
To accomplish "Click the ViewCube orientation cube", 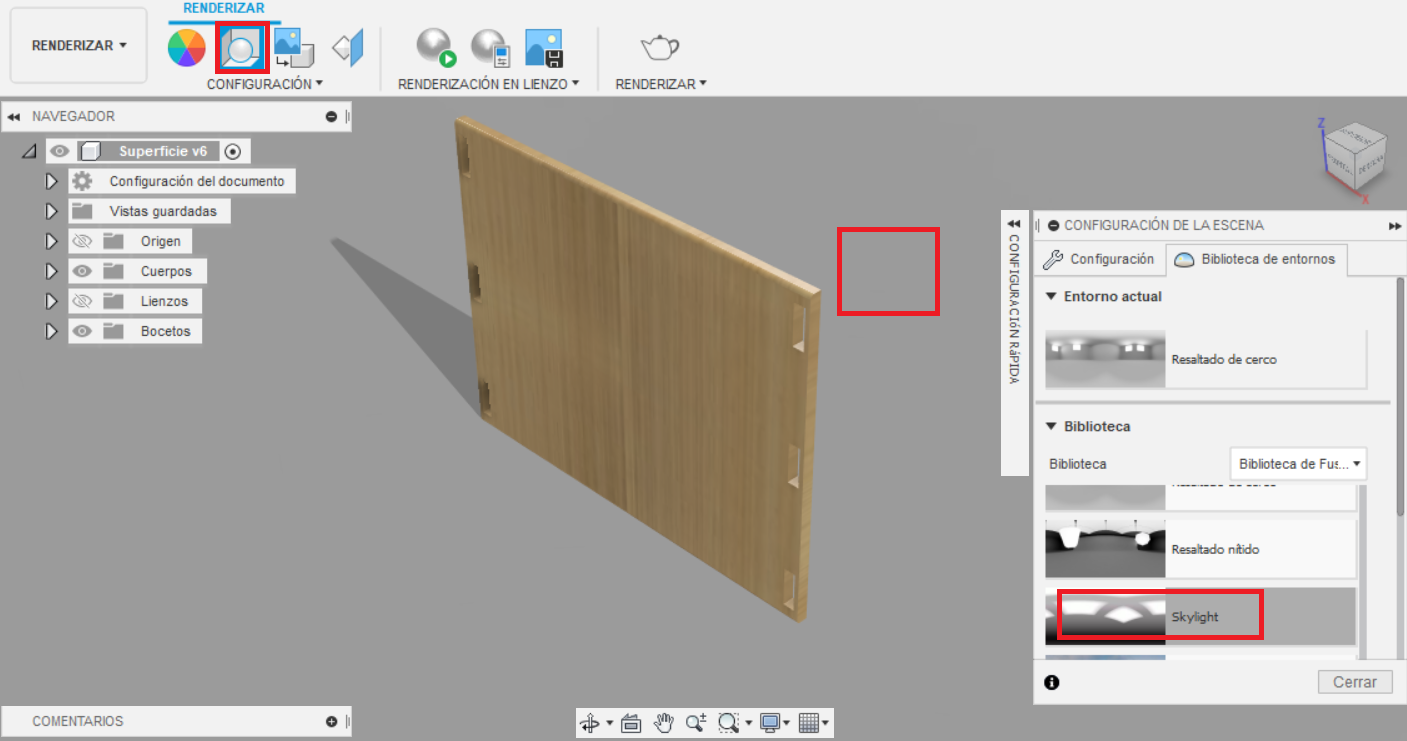I will (x=1356, y=156).
